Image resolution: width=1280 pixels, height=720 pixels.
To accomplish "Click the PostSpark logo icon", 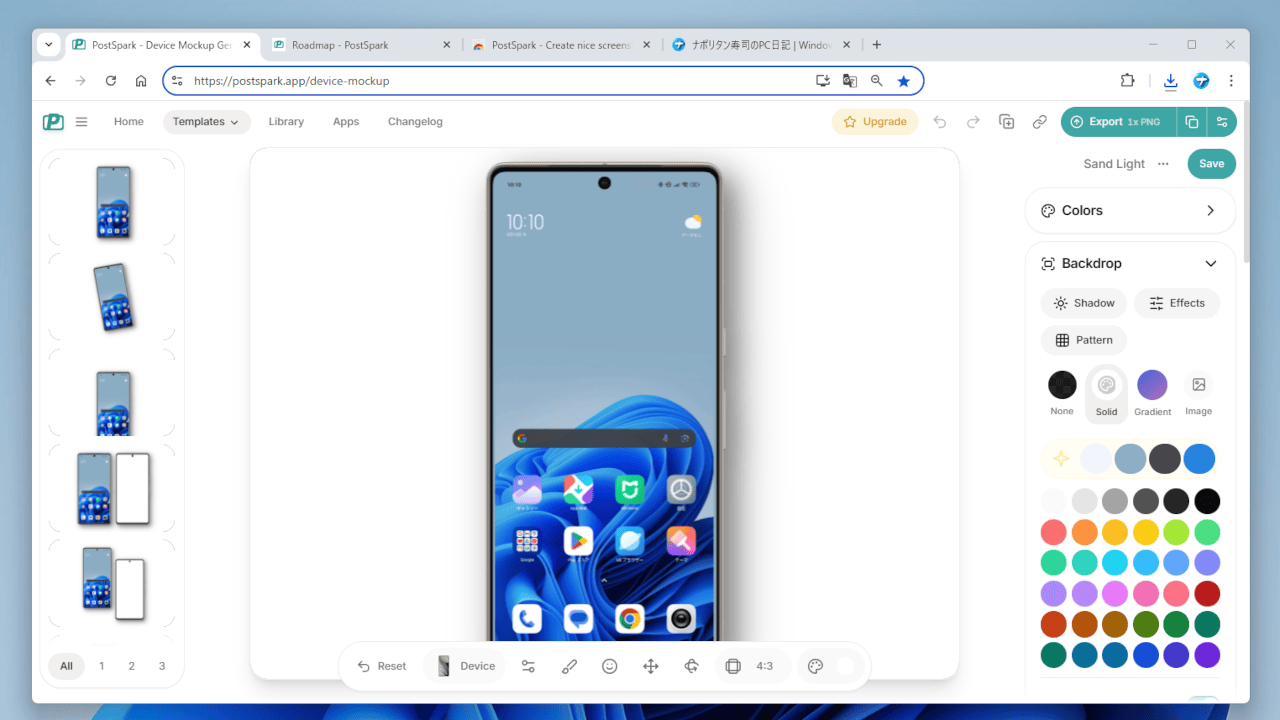I will point(53,122).
